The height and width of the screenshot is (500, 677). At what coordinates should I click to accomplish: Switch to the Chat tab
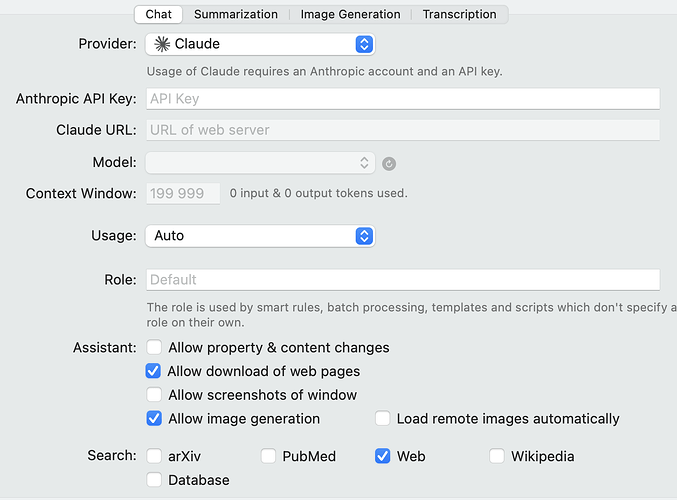click(158, 14)
